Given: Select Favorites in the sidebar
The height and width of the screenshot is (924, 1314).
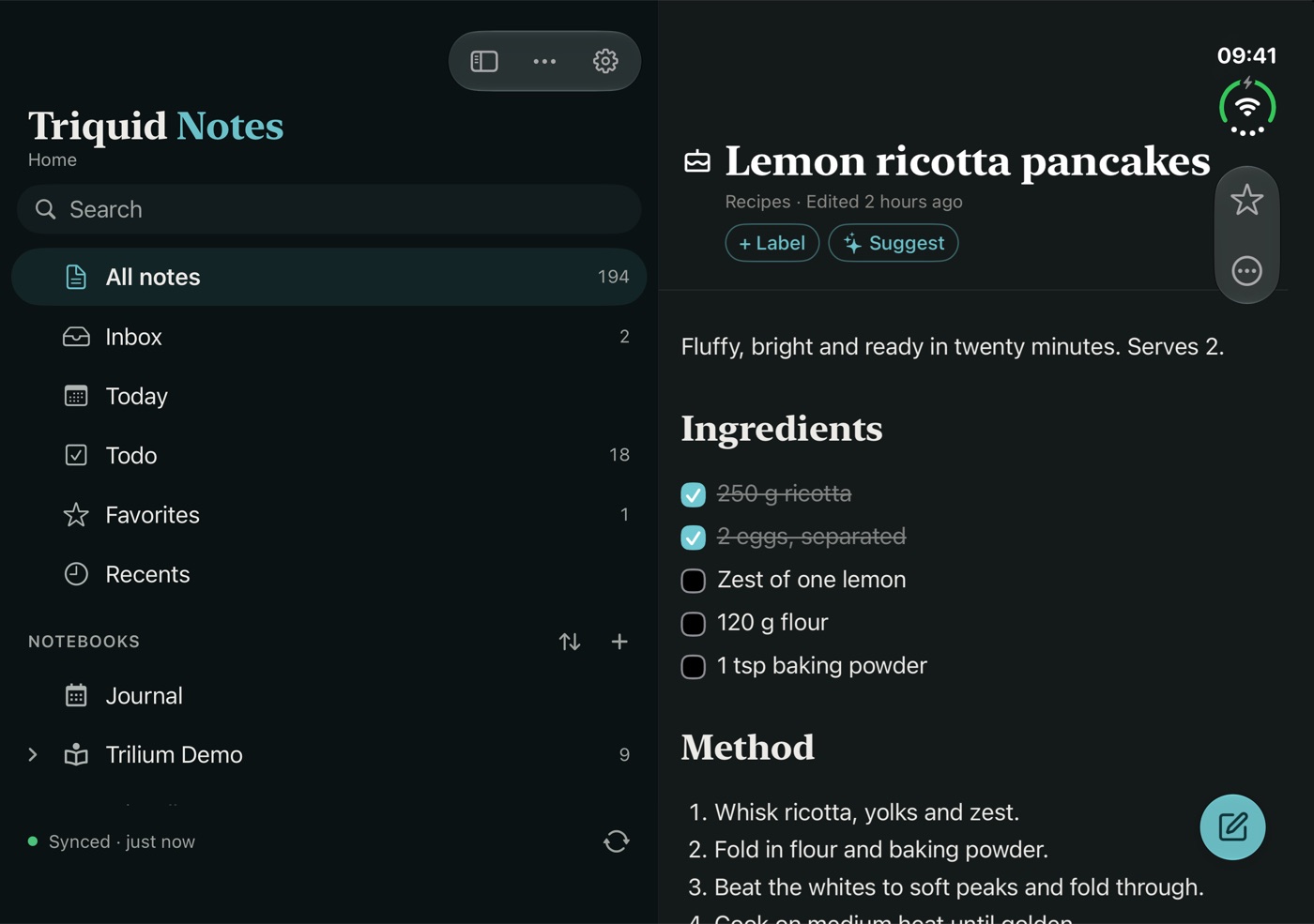Looking at the screenshot, I should pyautogui.click(x=328, y=515).
